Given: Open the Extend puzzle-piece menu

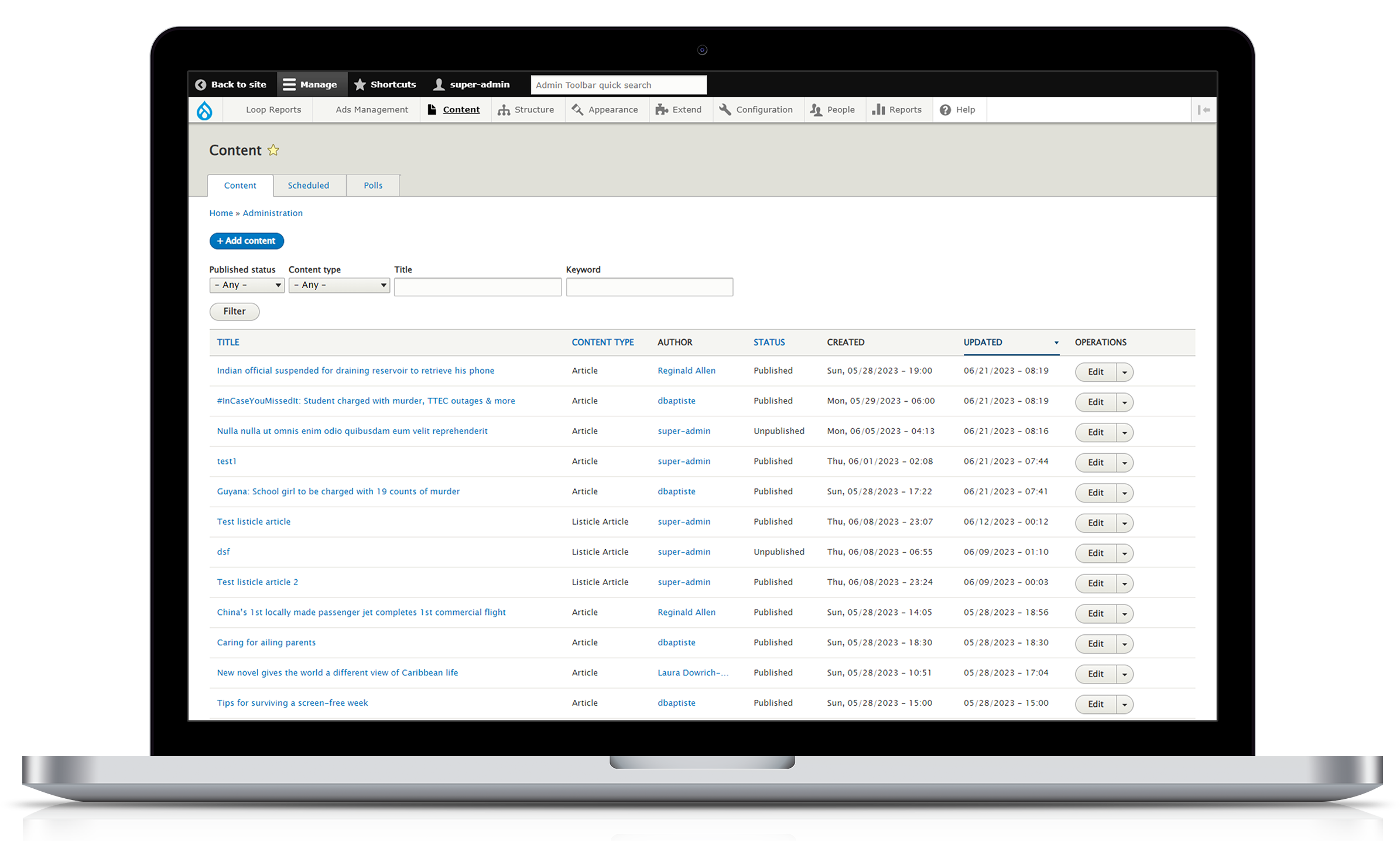Looking at the screenshot, I should 679,110.
